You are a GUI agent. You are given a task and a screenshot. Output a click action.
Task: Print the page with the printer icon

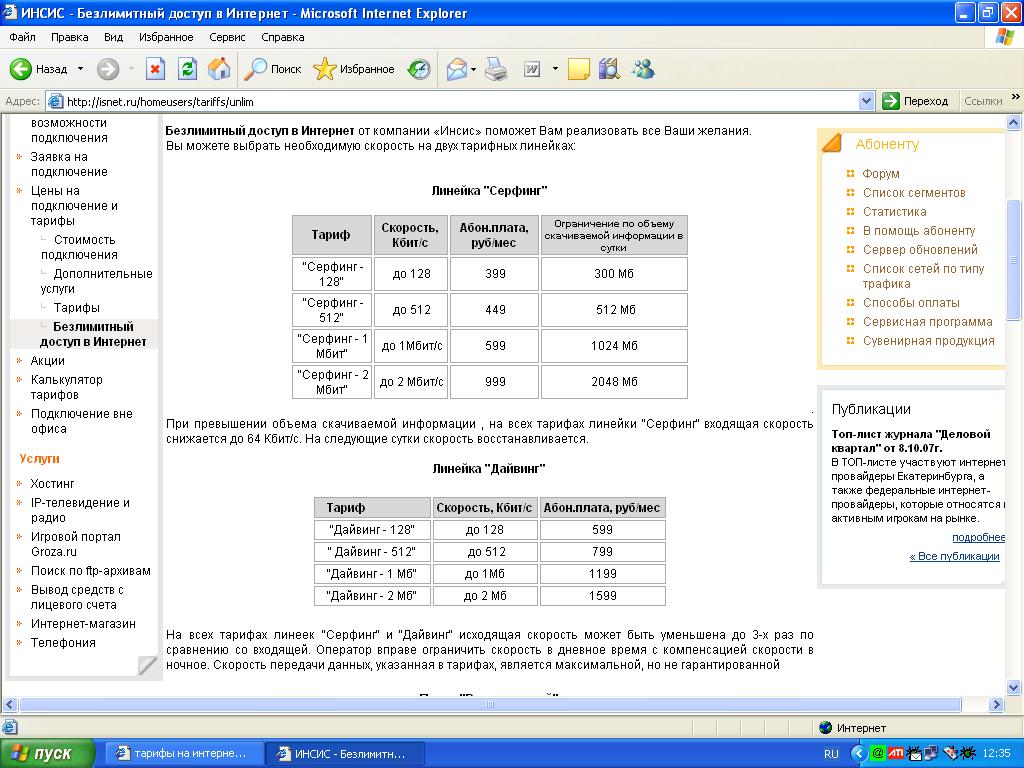(496, 69)
